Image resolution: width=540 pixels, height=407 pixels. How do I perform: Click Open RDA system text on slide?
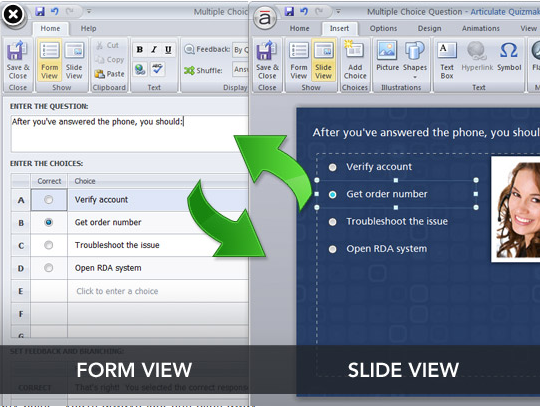(387, 249)
